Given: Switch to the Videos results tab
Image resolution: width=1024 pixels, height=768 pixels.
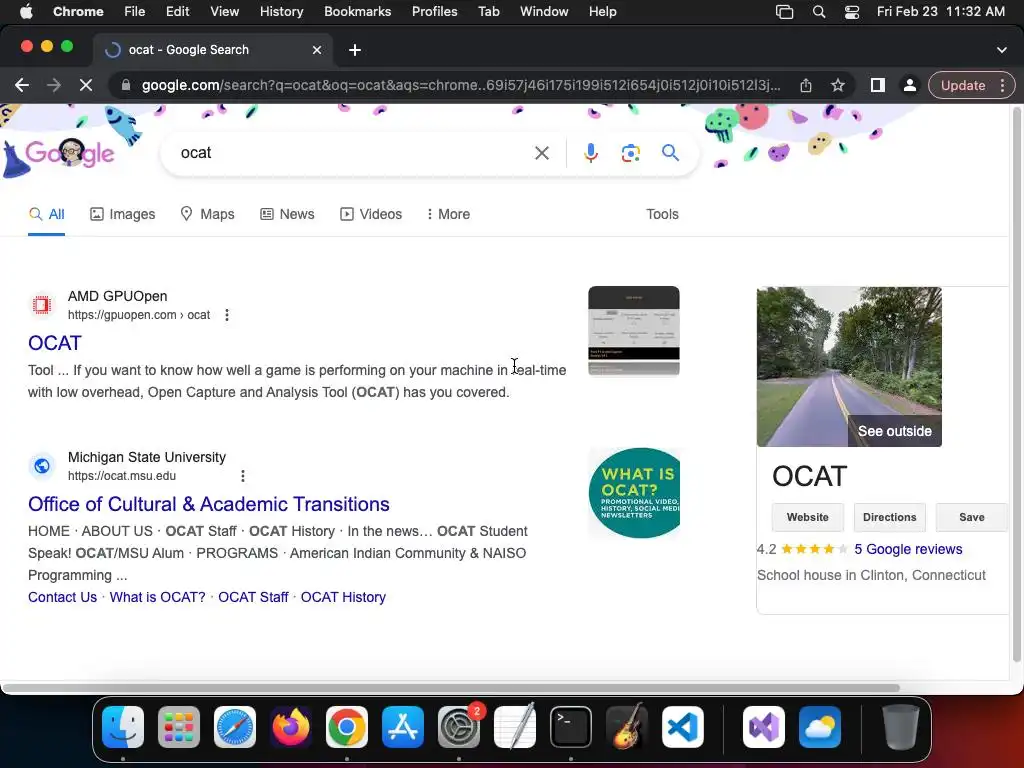Looking at the screenshot, I should click(371, 214).
